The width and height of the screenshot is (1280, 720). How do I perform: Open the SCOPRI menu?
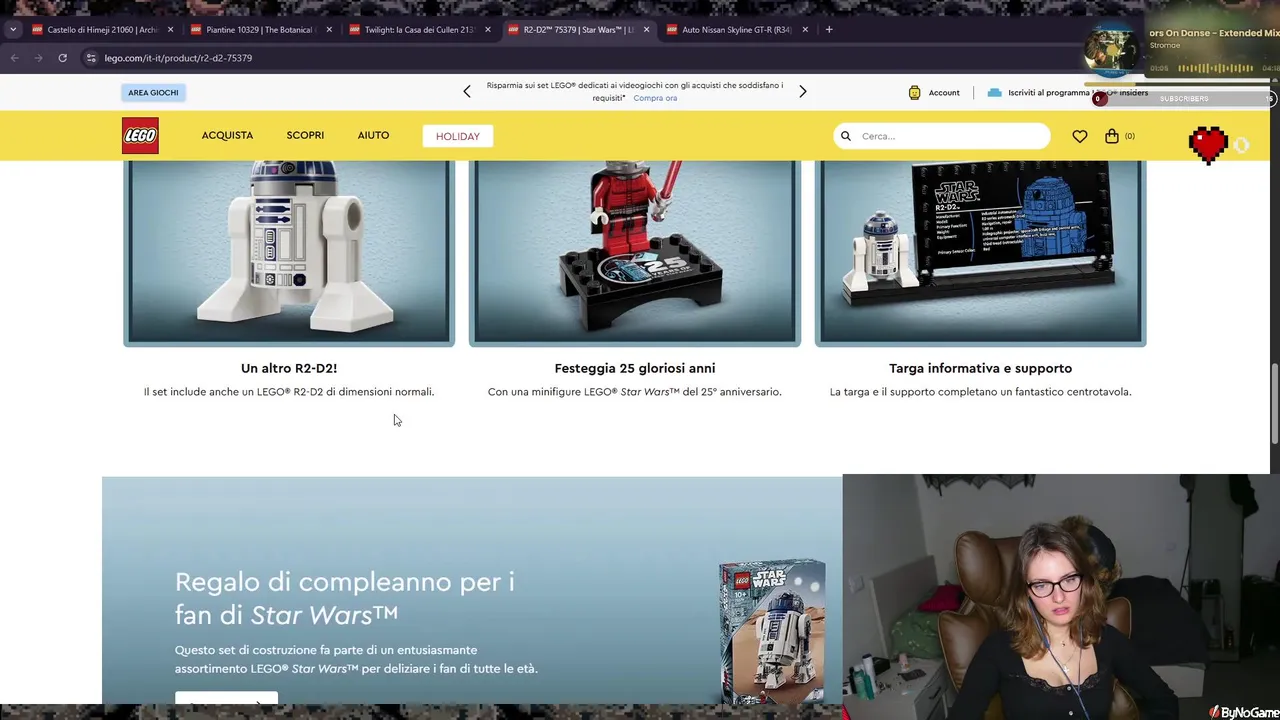point(305,135)
